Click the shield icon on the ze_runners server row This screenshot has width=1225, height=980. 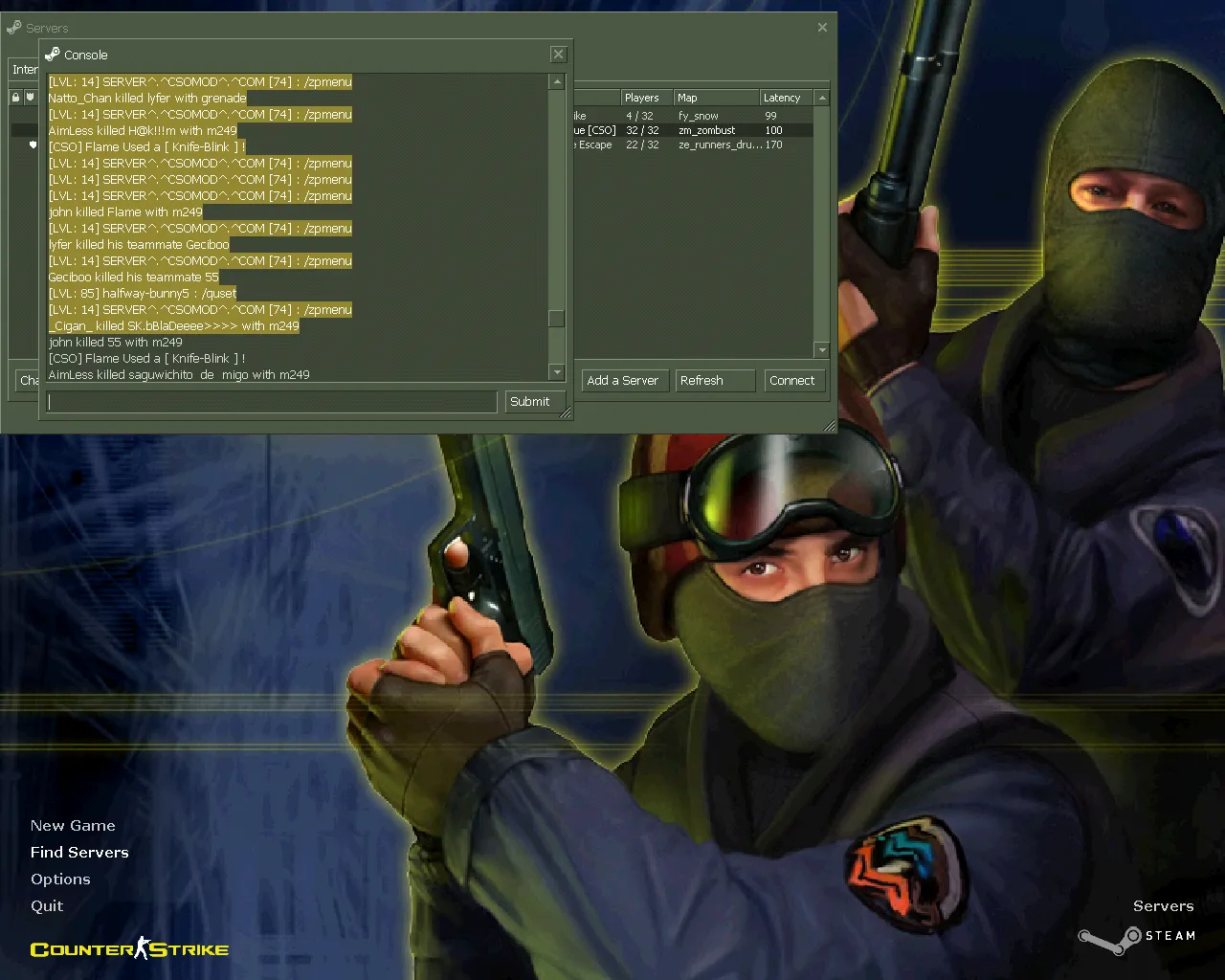pyautogui.click(x=33, y=145)
